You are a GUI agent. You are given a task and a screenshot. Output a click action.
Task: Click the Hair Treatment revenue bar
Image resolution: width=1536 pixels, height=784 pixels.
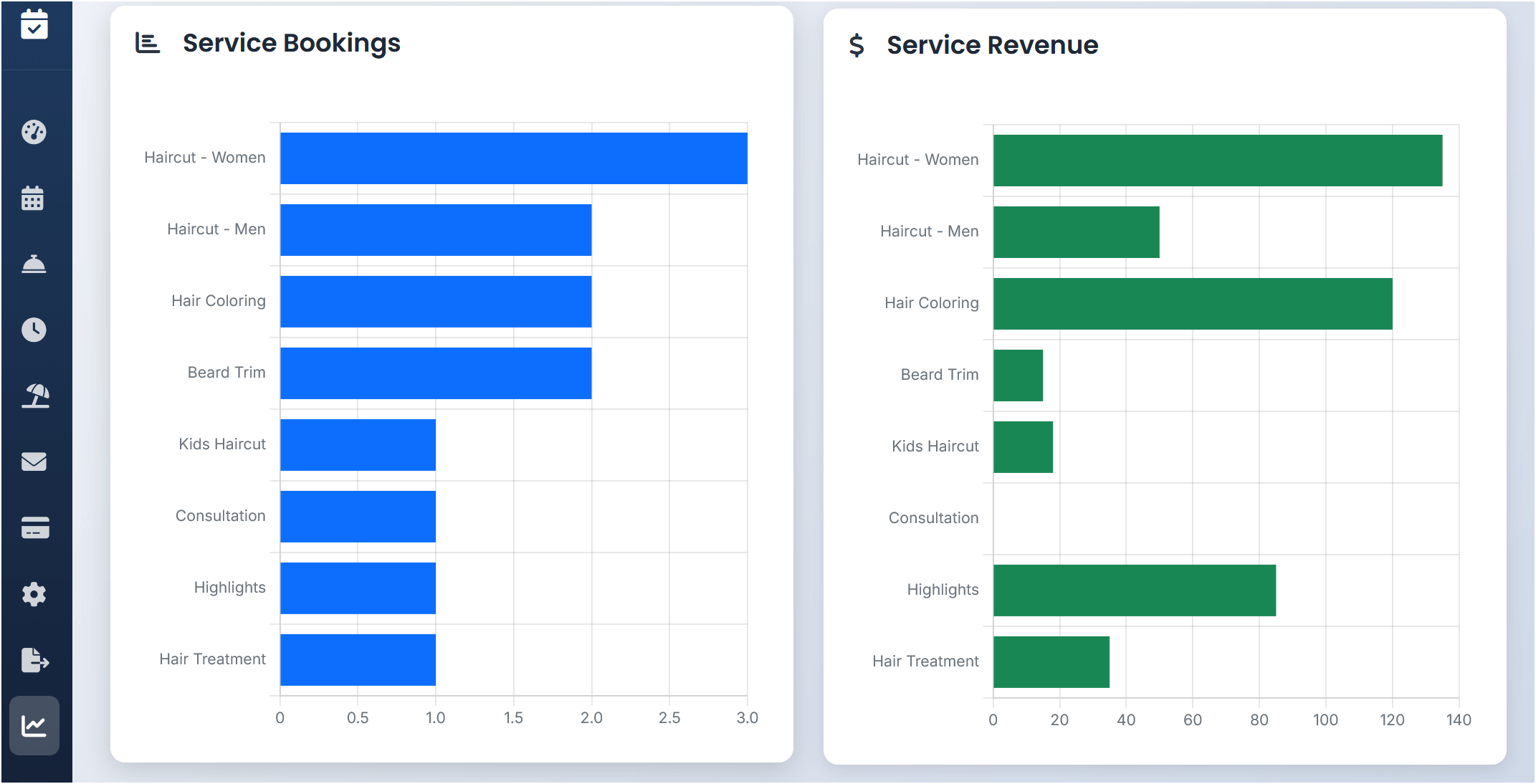click(1051, 662)
